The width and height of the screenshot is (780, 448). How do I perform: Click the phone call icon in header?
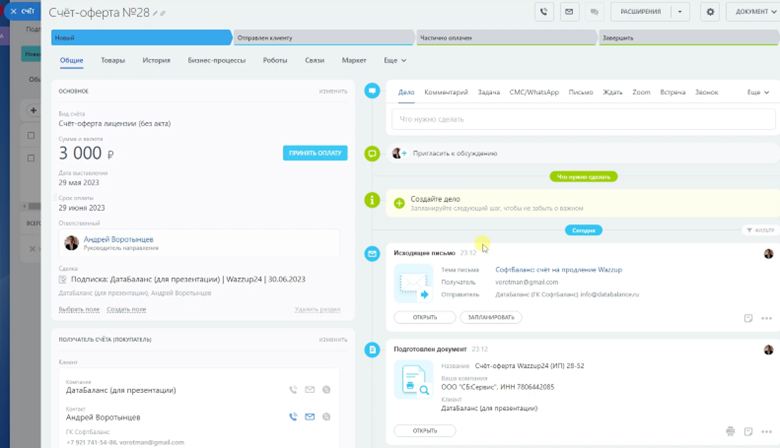pyautogui.click(x=544, y=11)
